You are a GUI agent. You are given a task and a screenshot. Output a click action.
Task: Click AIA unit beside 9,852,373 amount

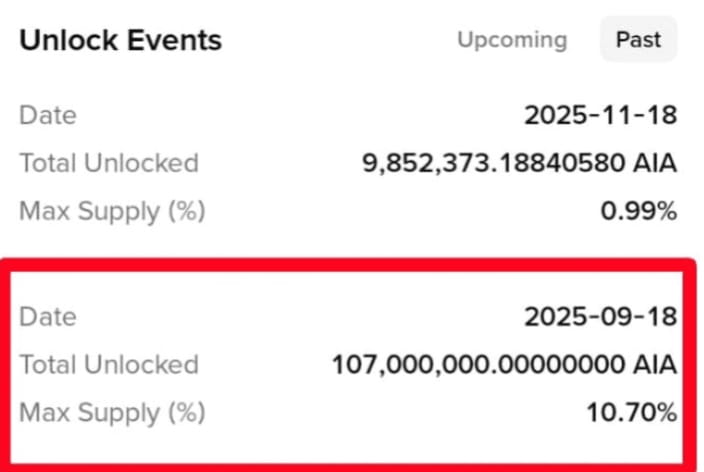coord(655,163)
